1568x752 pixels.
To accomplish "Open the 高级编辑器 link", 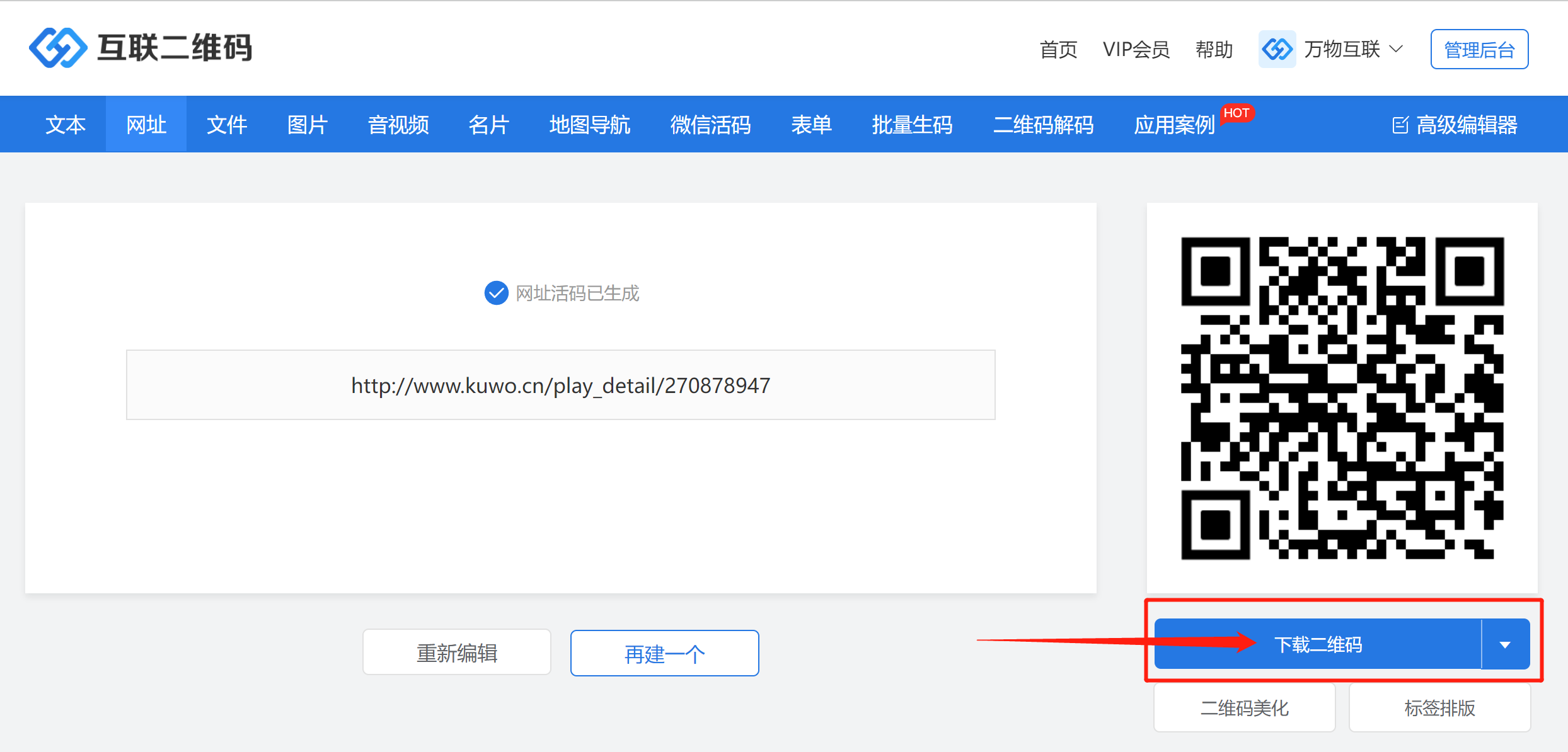I will 1455,125.
